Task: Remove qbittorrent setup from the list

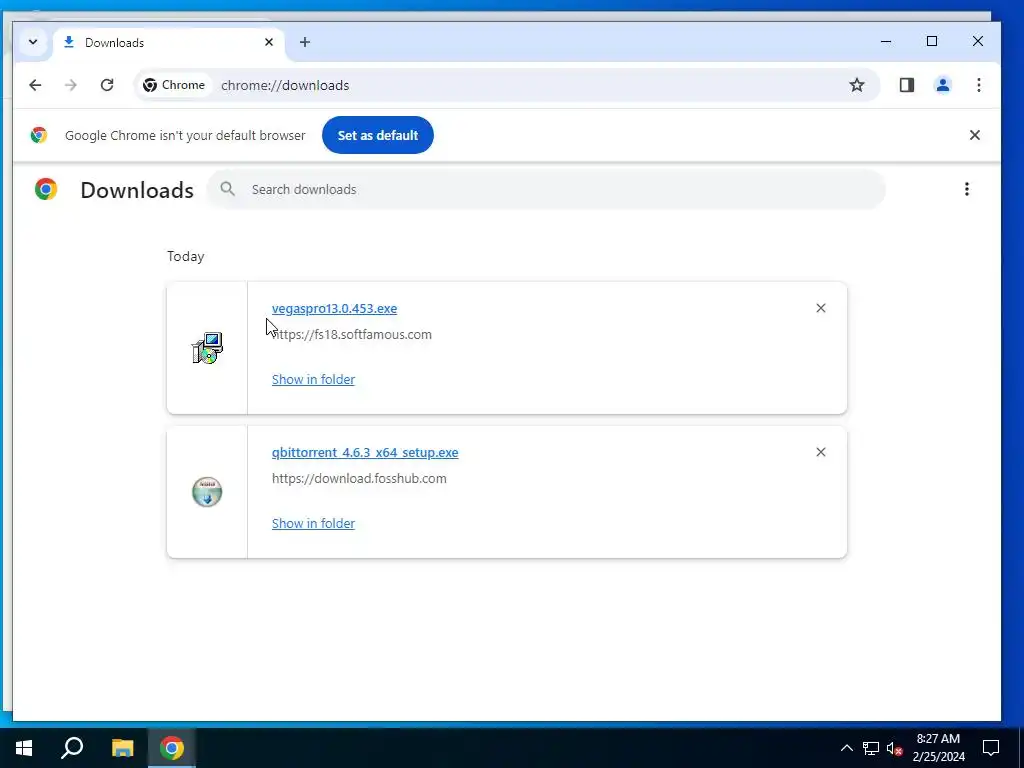Action: pyautogui.click(x=821, y=452)
